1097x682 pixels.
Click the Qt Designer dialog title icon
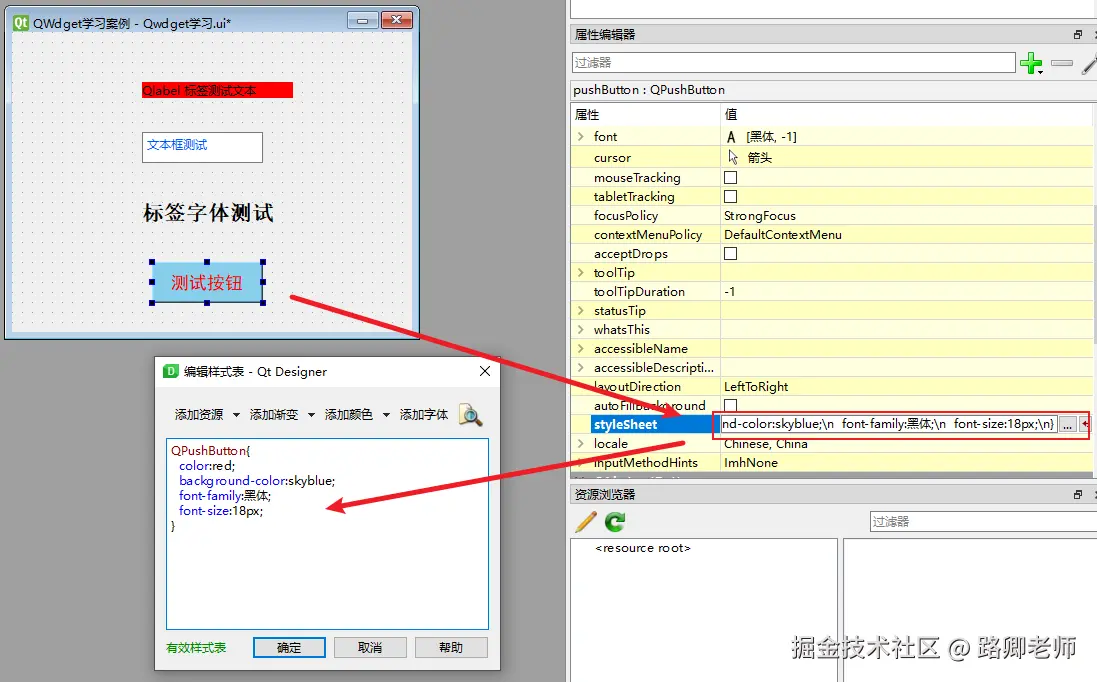pos(171,371)
